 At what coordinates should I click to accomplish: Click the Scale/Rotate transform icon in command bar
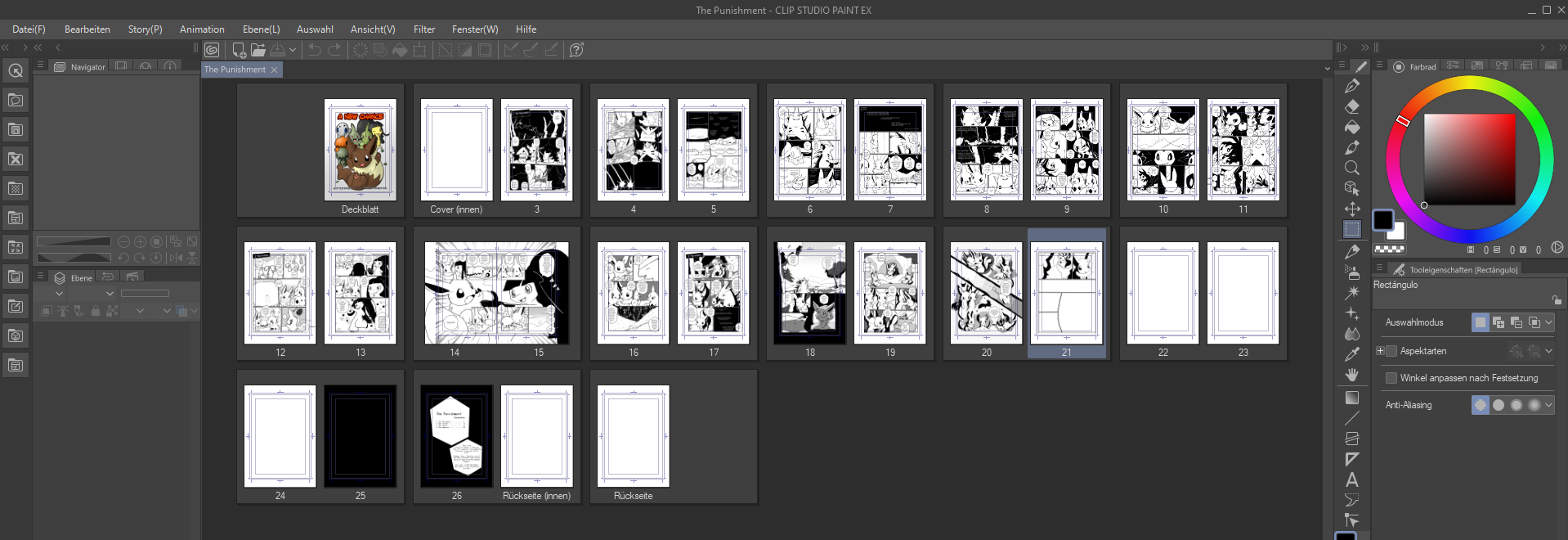tap(419, 50)
